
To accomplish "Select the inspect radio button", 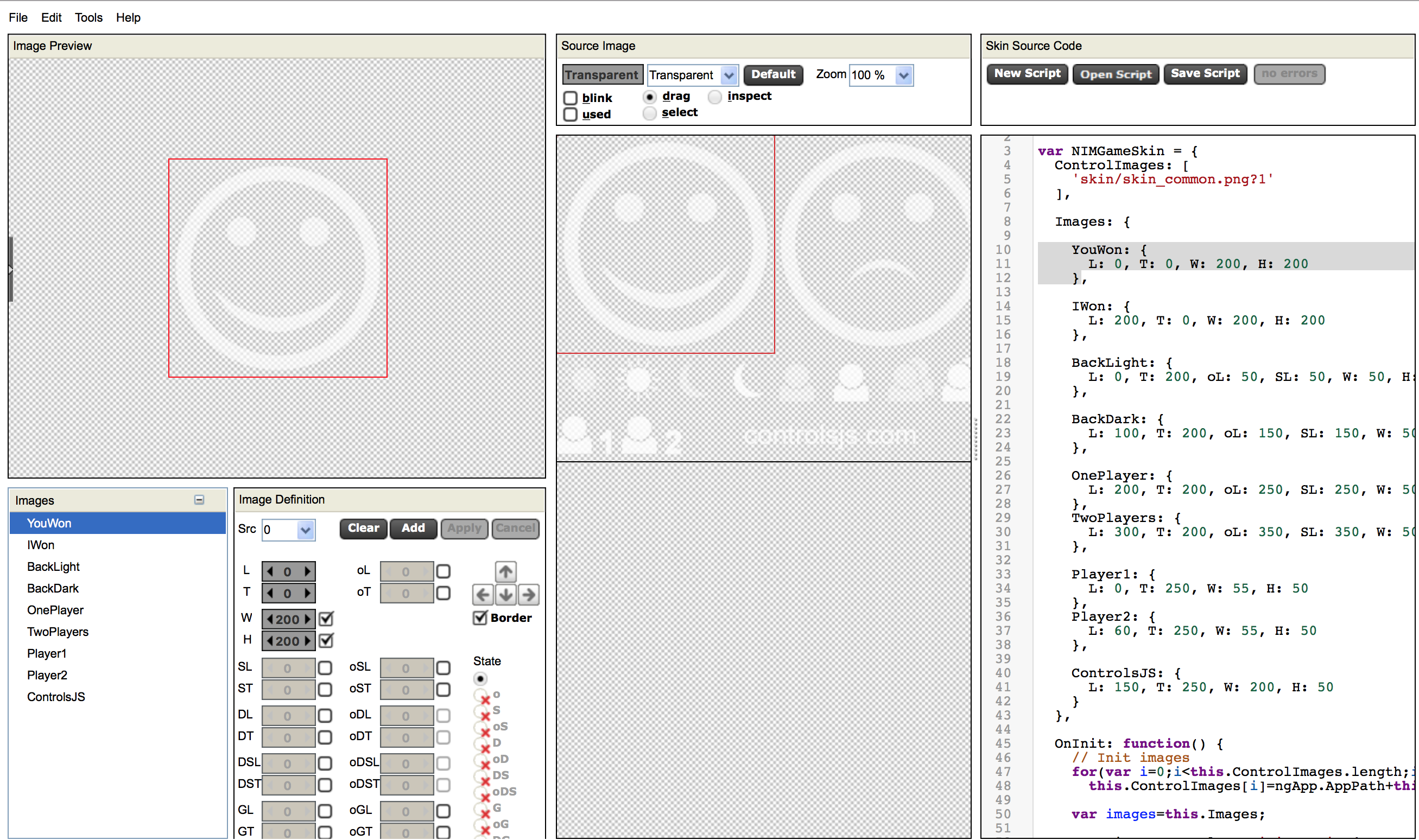I will click(x=715, y=97).
